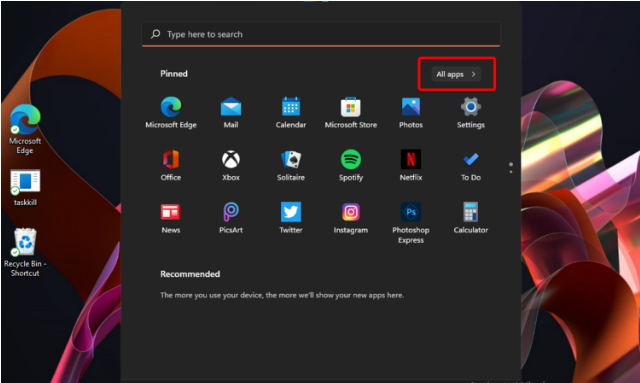
Task: Open Spotify from the Start menu
Action: pyautogui.click(x=351, y=165)
